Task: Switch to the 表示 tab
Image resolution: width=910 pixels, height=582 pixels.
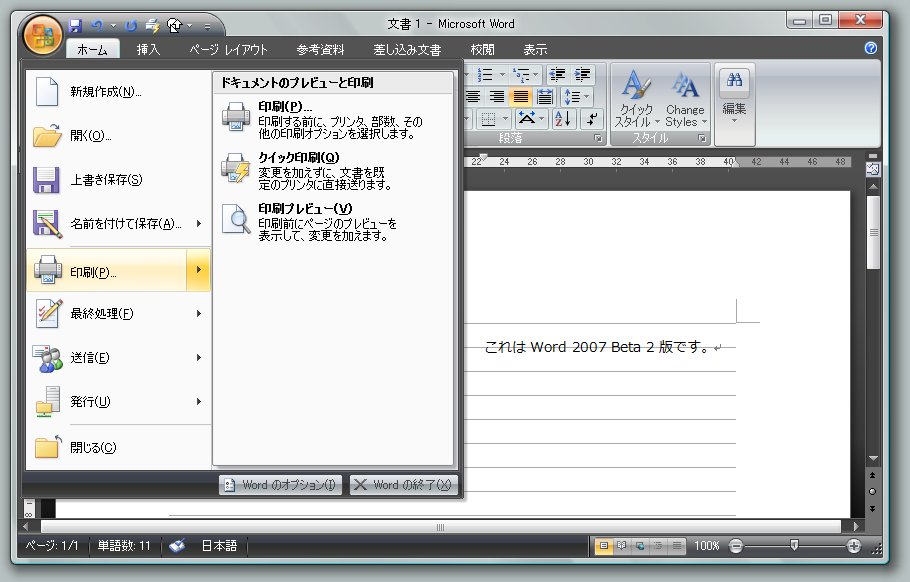Action: [535, 49]
